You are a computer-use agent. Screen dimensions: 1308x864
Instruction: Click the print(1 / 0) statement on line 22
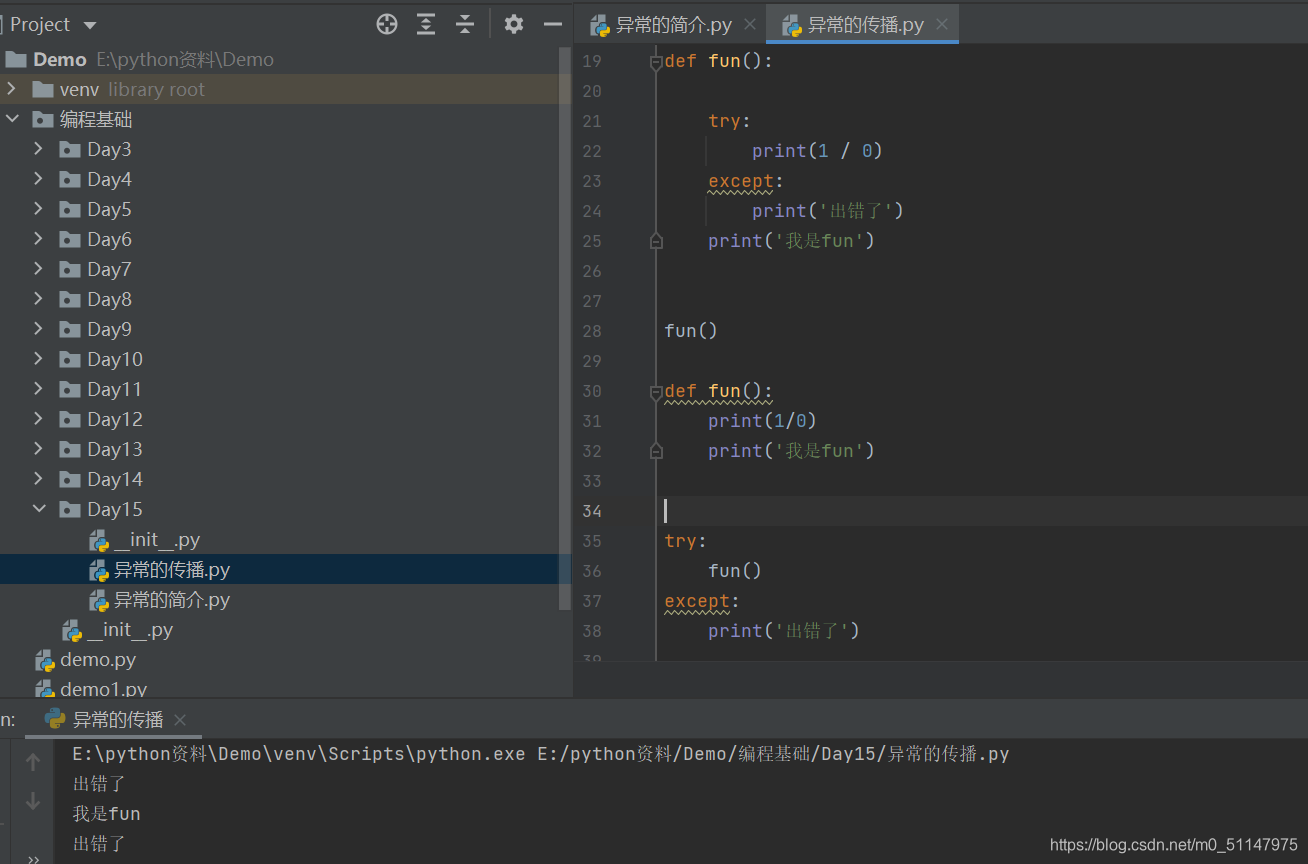(x=817, y=151)
